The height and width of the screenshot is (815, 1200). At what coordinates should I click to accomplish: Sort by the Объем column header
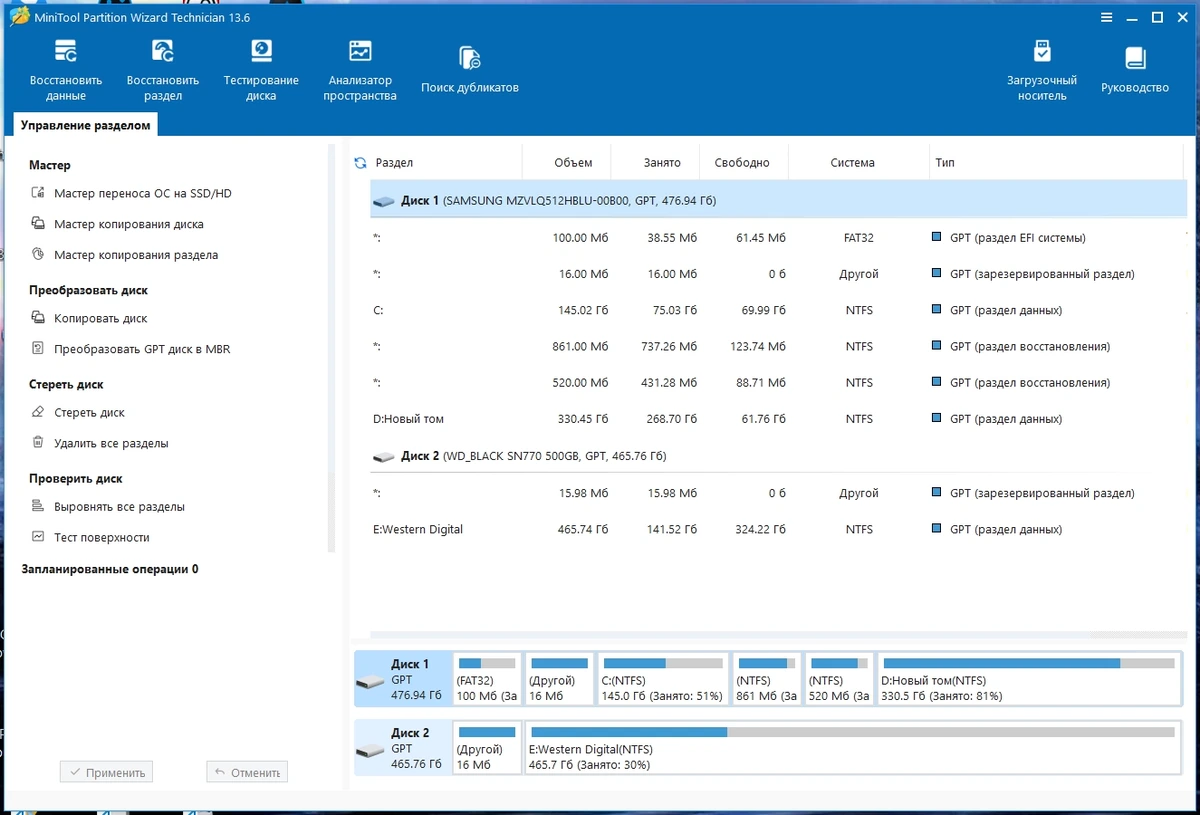click(568, 162)
